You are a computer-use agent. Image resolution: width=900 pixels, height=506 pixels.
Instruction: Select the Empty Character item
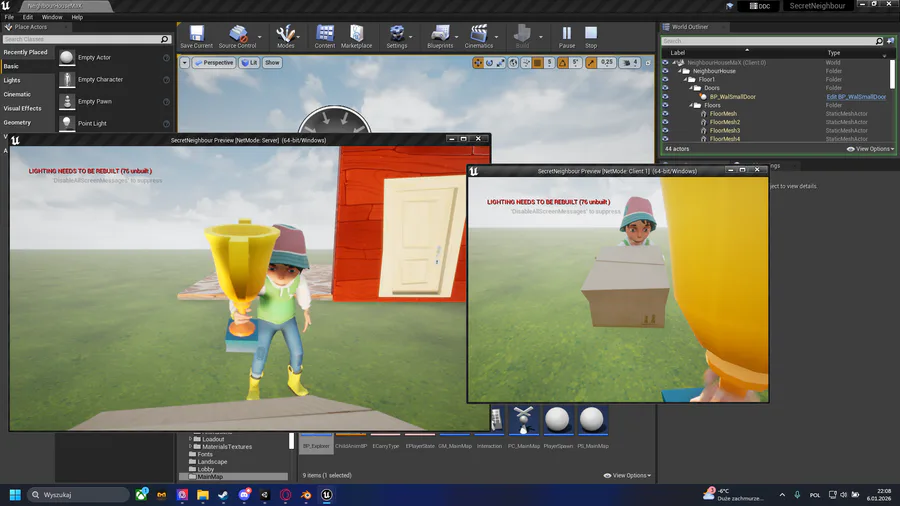(x=114, y=79)
